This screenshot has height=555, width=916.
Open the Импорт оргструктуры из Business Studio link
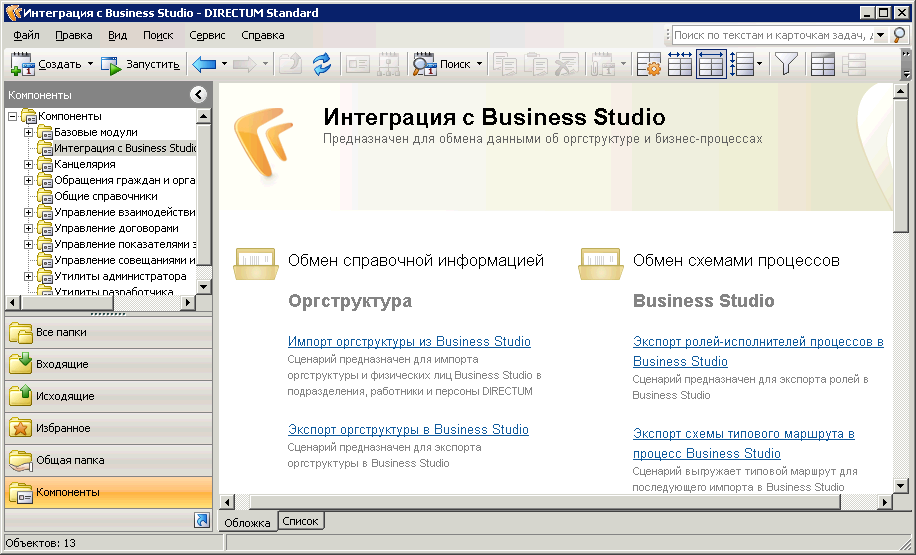[409, 342]
